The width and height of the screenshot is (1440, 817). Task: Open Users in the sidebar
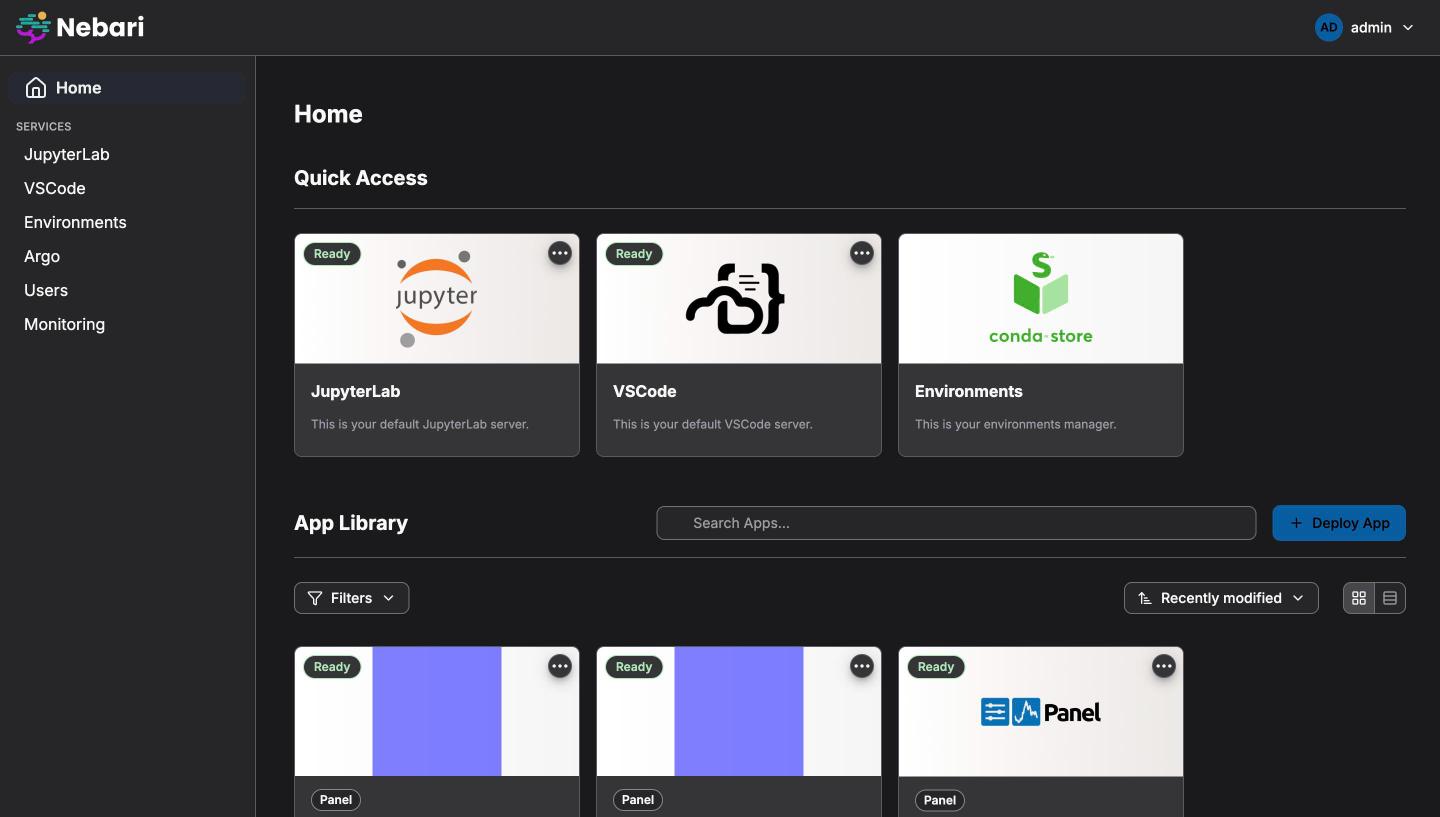pyautogui.click(x=46, y=290)
